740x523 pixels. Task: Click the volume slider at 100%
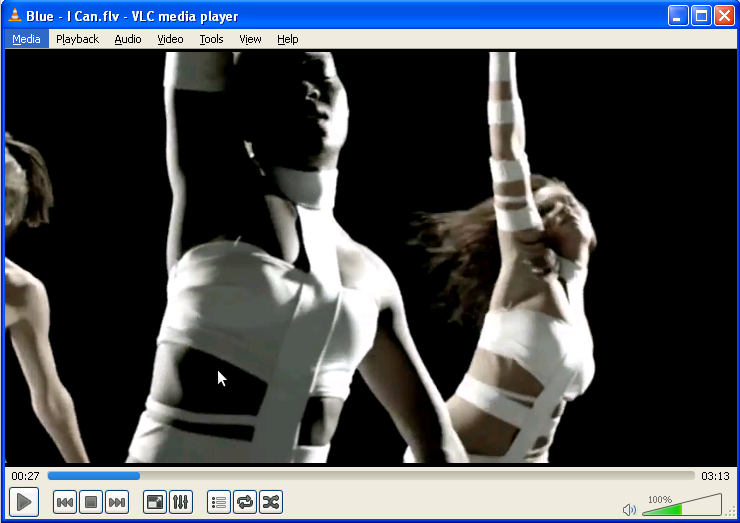tap(682, 505)
